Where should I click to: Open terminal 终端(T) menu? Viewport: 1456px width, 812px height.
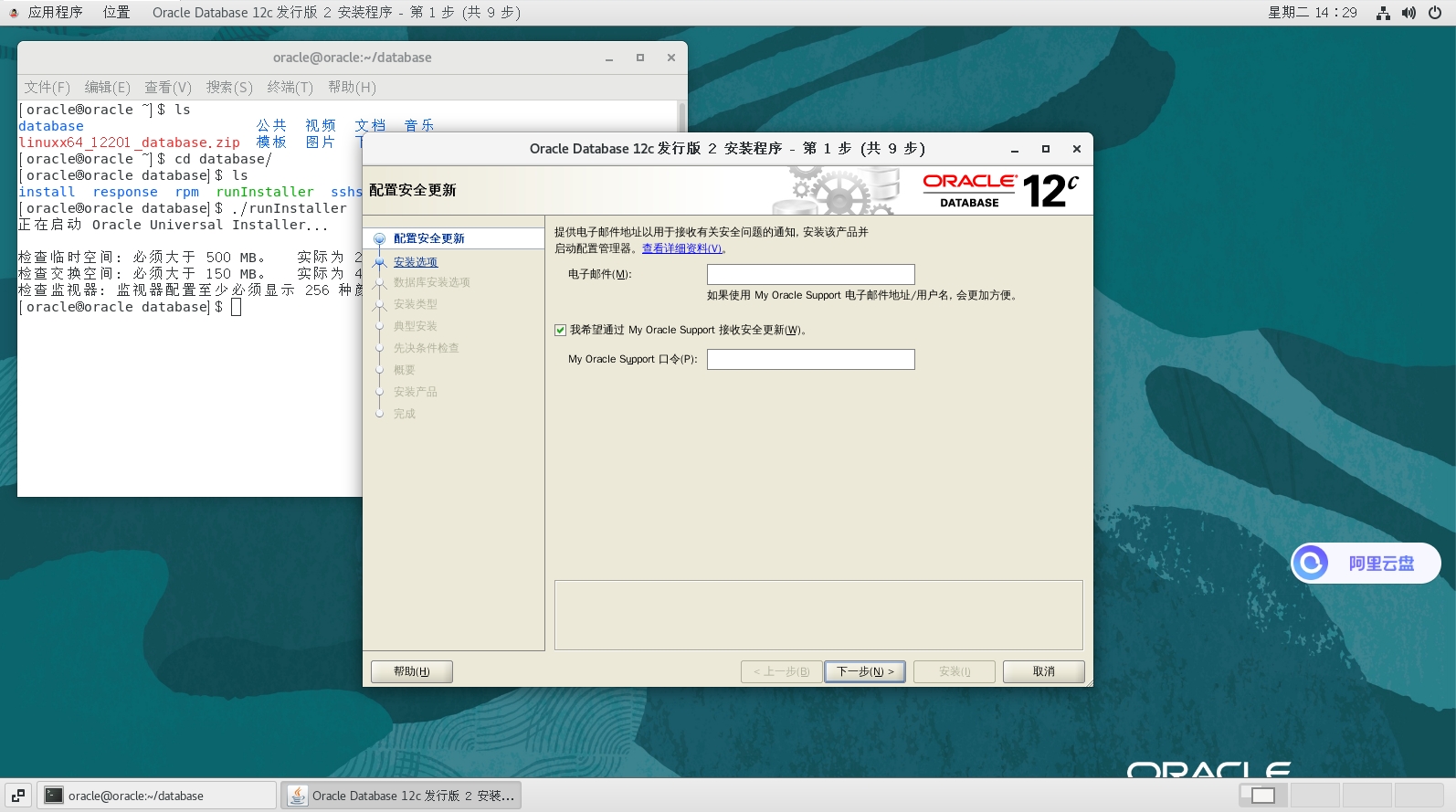coord(290,87)
